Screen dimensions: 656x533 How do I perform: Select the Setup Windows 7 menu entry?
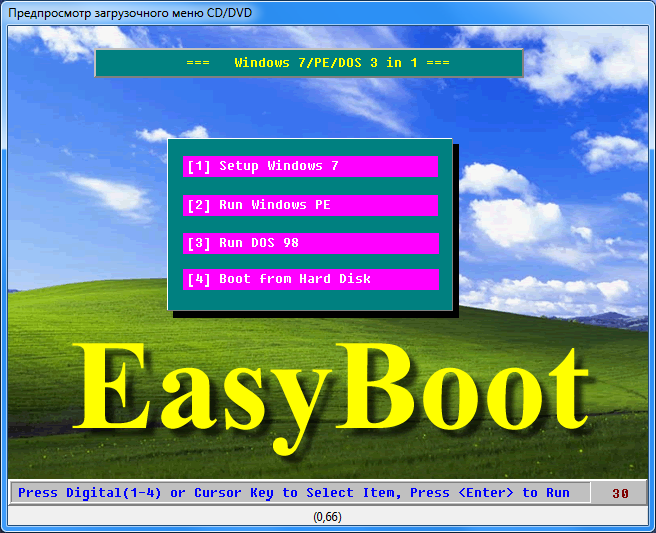310,167
